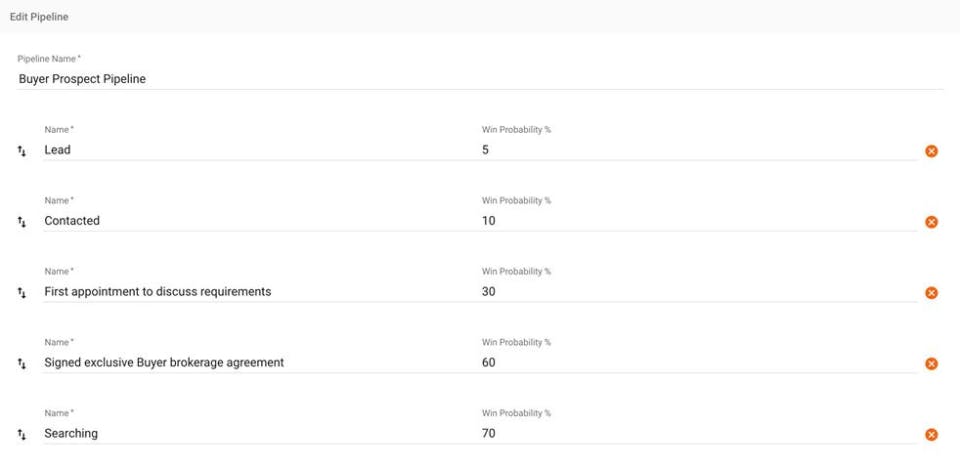Click reorder arrows for Signed exclusive Buyer stage

tap(22, 364)
